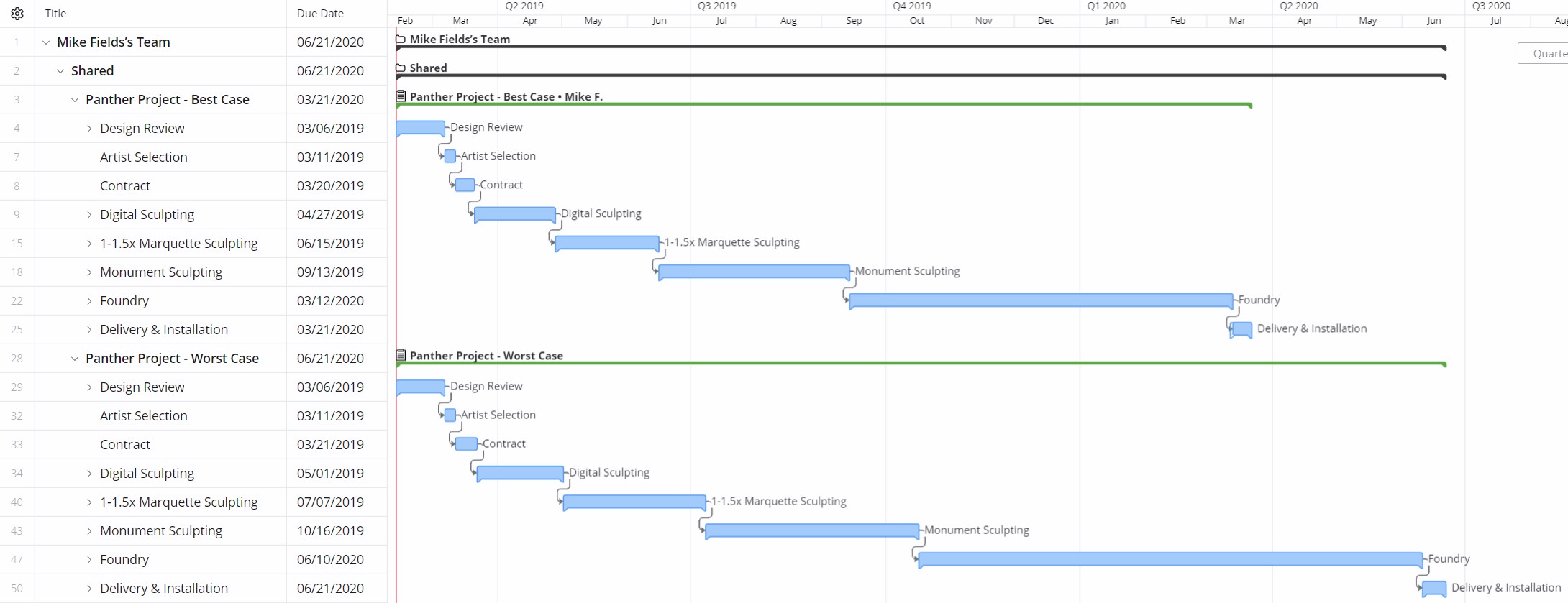Screen dimensions: 1568x603
Task: Click the Title column header
Action: pos(55,14)
